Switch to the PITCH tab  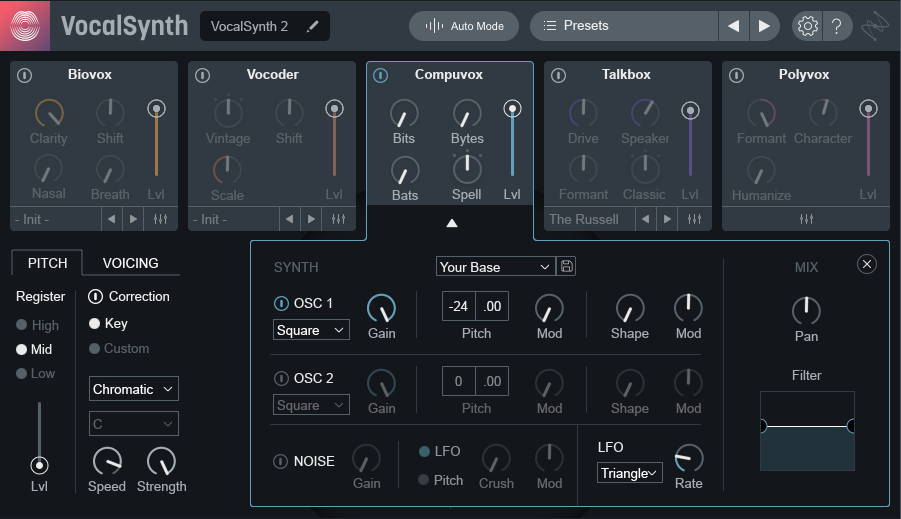47,263
